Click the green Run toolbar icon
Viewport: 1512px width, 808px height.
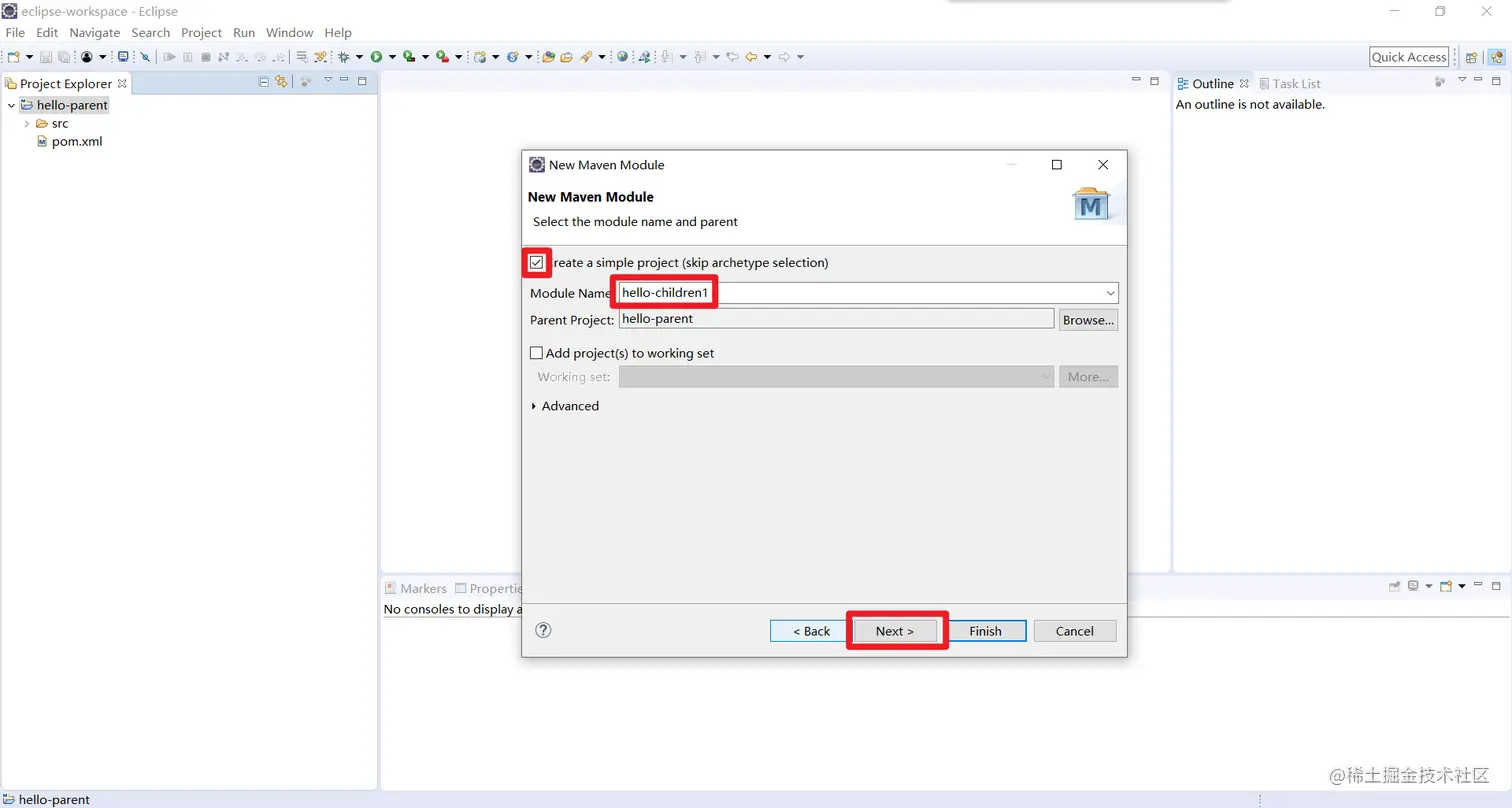click(x=377, y=57)
